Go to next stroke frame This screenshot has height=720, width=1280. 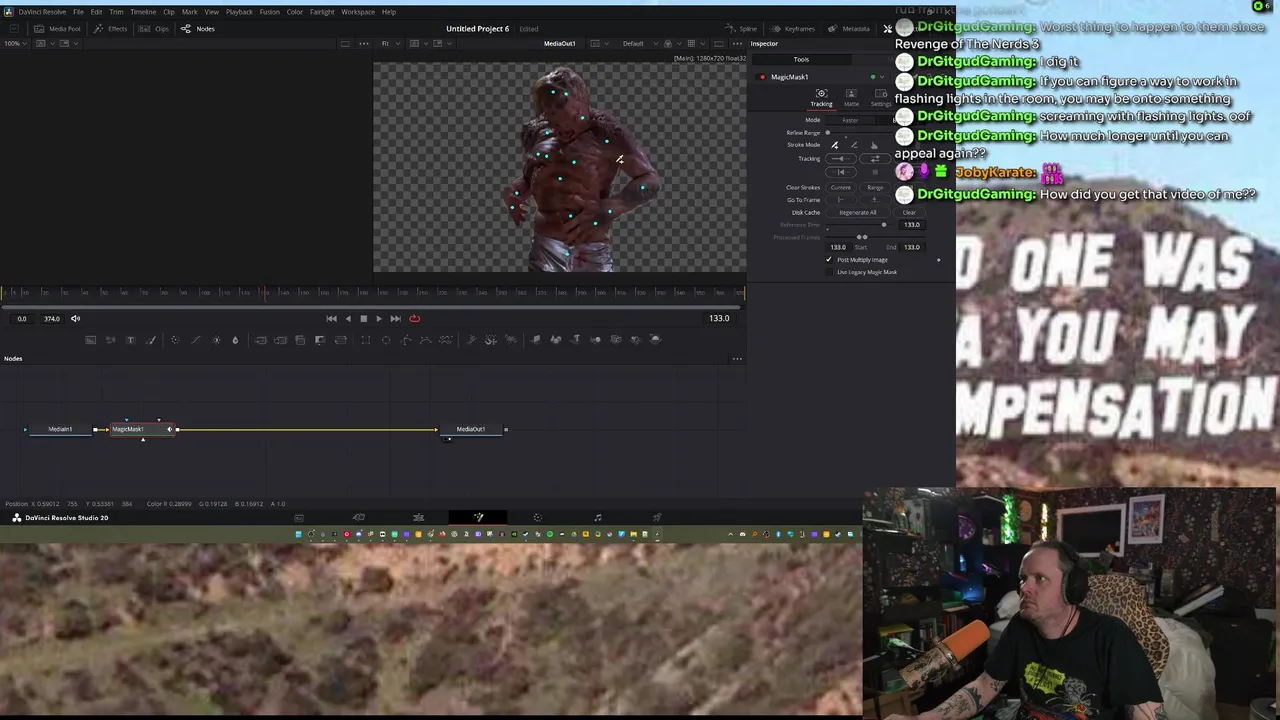[875, 200]
